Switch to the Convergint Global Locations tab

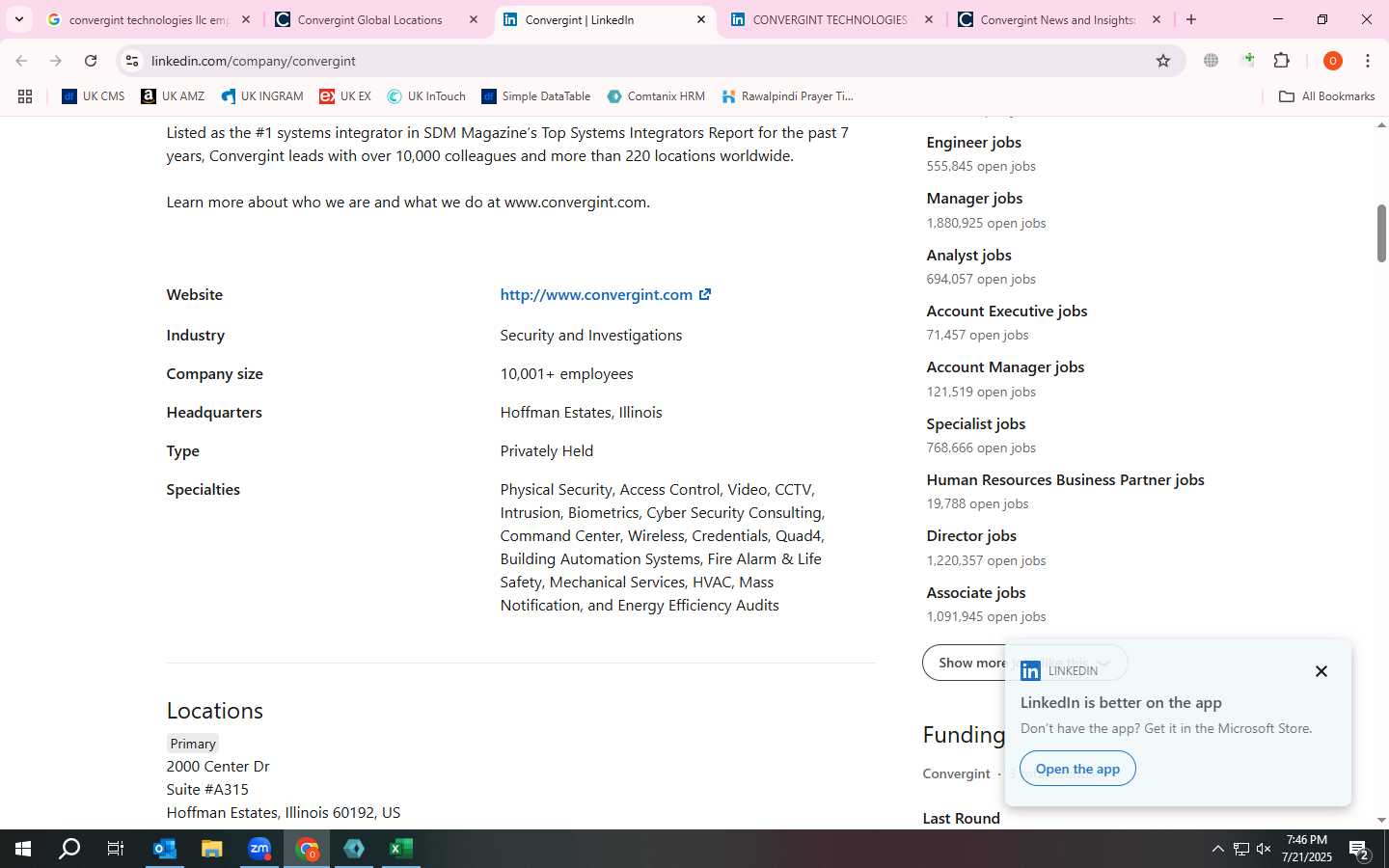tap(376, 19)
